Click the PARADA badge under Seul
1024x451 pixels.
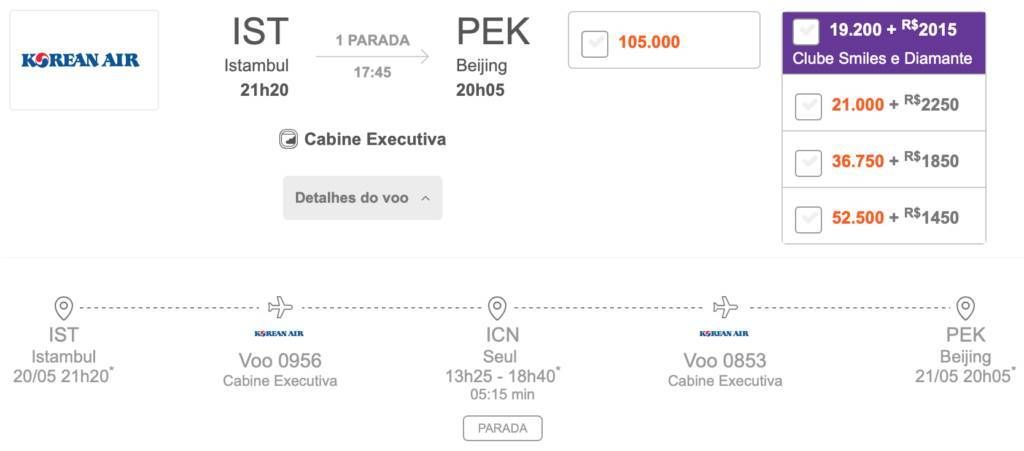click(502, 428)
